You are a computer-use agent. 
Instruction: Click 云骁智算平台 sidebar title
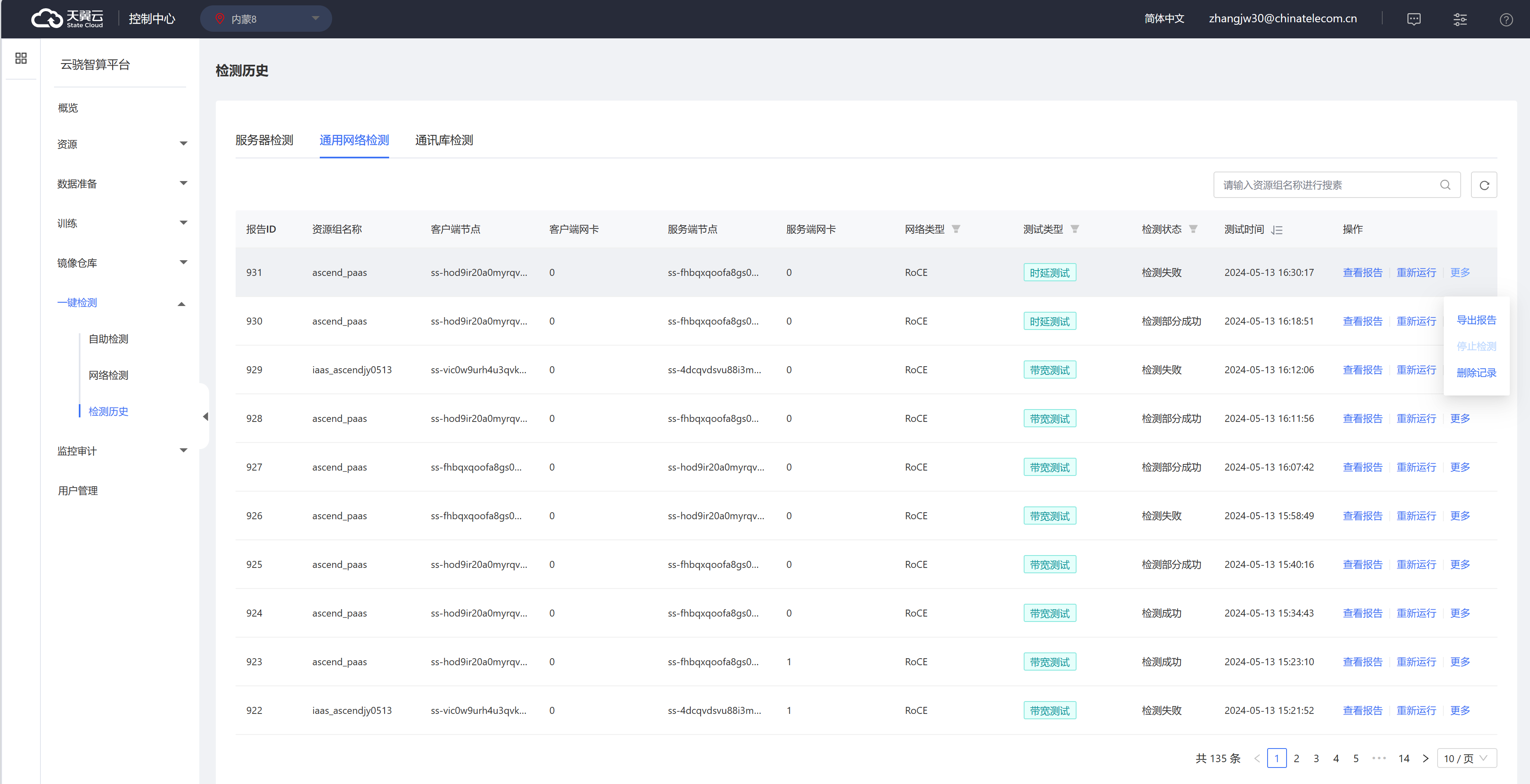point(95,64)
